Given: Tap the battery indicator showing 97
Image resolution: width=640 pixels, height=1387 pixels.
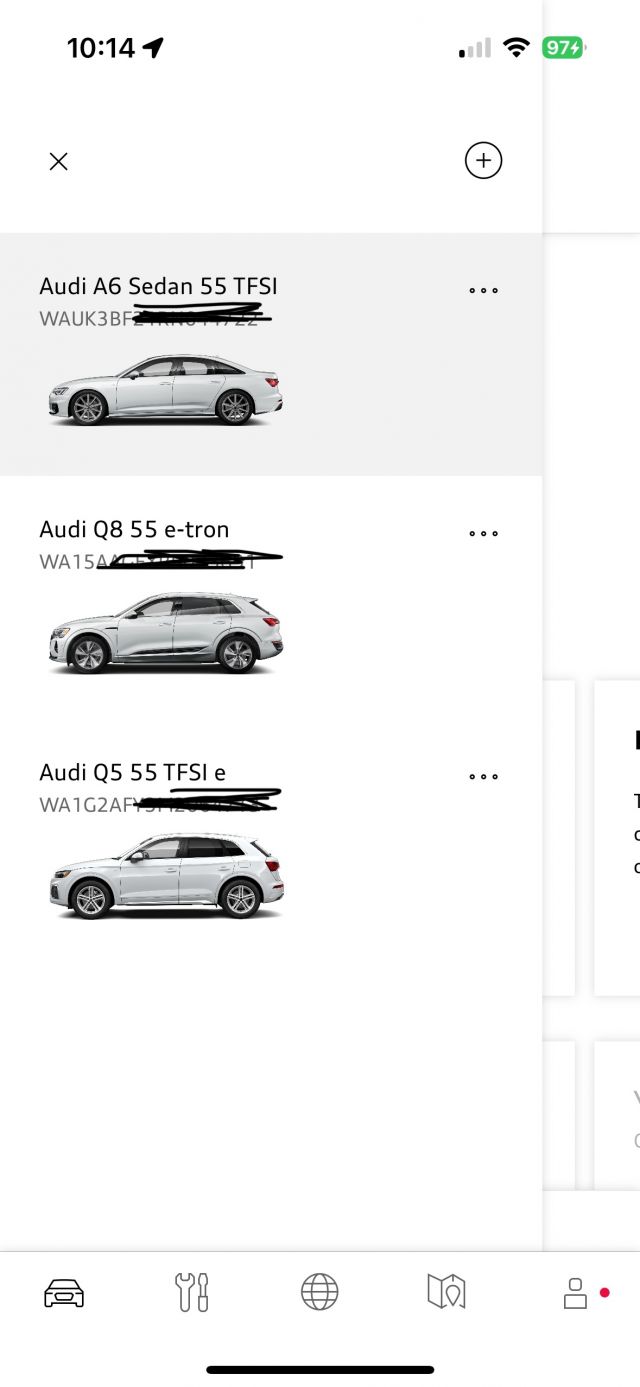Looking at the screenshot, I should (x=564, y=48).
